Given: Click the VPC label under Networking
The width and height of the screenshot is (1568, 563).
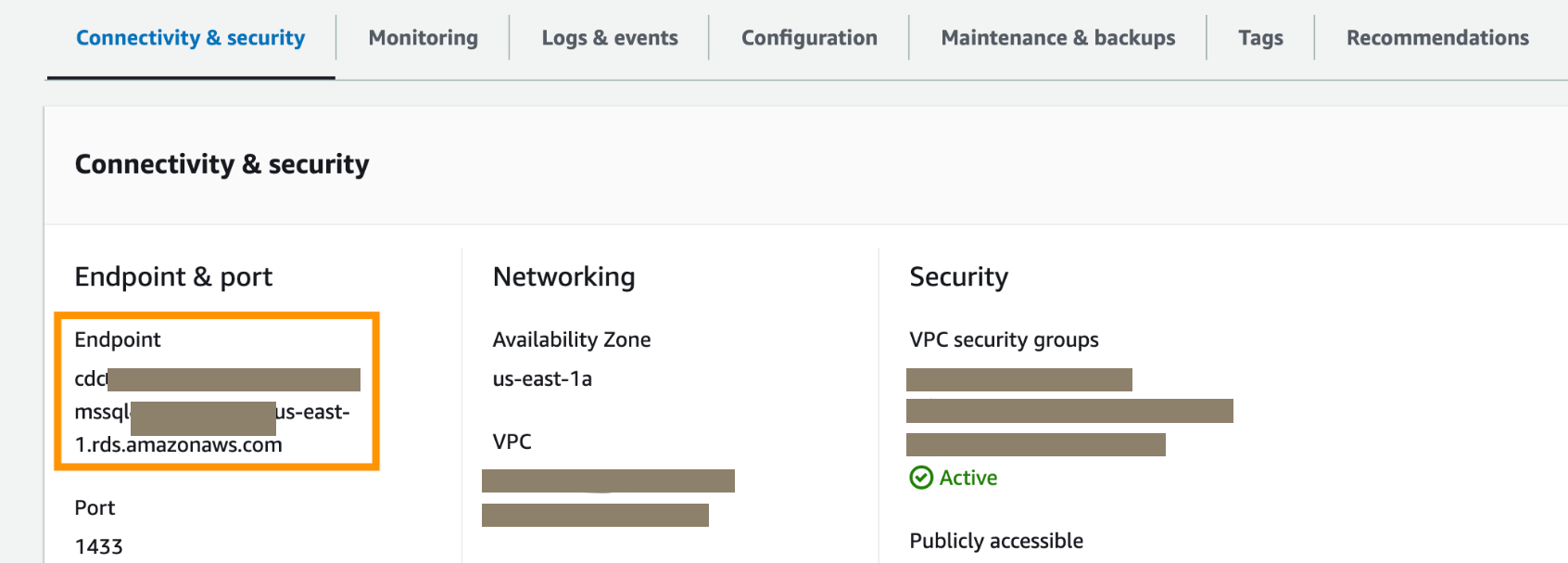Looking at the screenshot, I should (x=512, y=441).
